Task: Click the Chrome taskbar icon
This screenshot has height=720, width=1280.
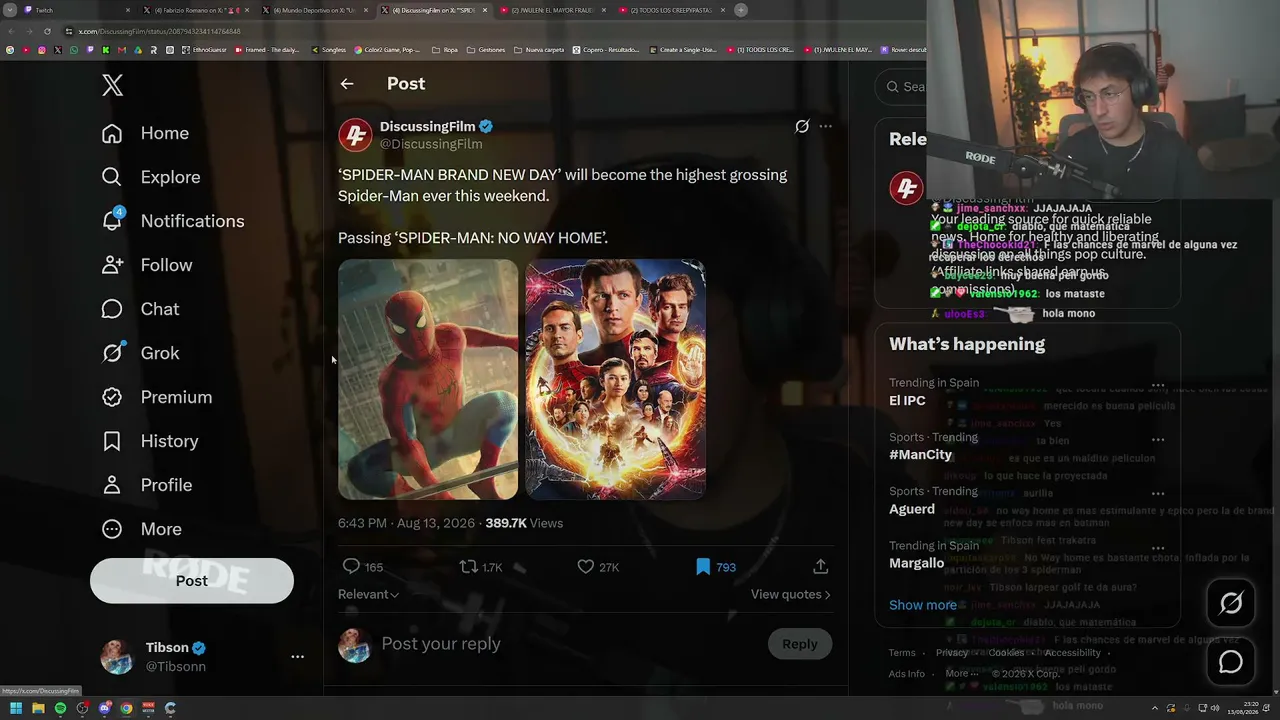Action: pos(126,708)
